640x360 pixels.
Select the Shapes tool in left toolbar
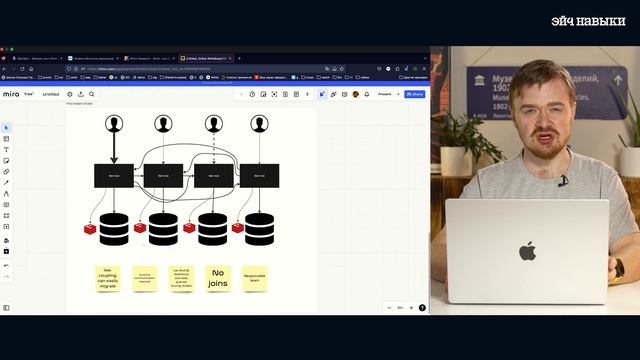(x=6, y=172)
